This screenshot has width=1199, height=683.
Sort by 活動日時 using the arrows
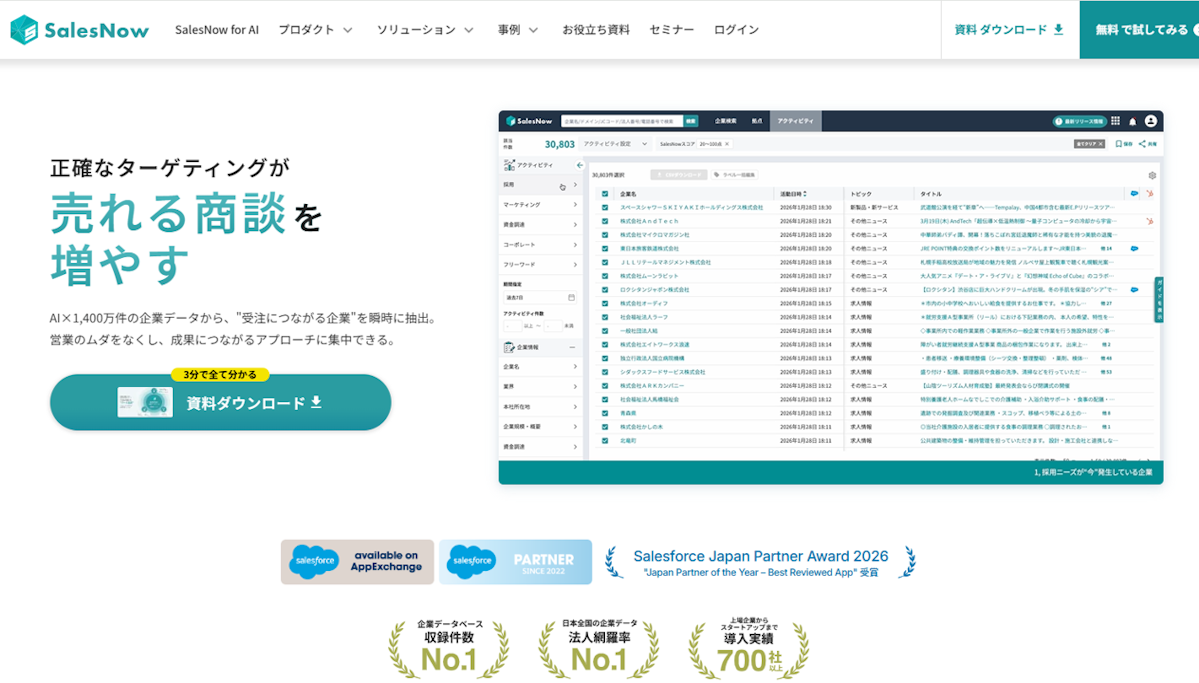[x=805, y=194]
